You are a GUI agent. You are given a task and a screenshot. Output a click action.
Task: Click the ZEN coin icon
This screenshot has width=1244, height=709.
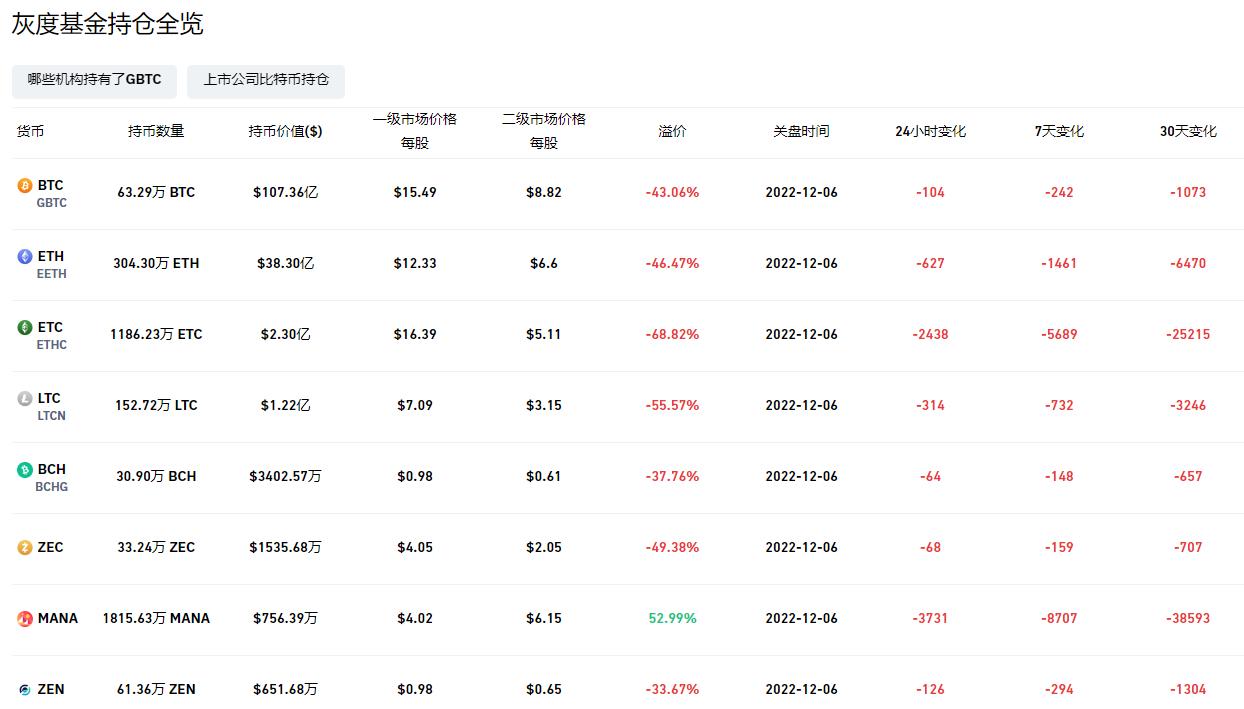(25, 689)
